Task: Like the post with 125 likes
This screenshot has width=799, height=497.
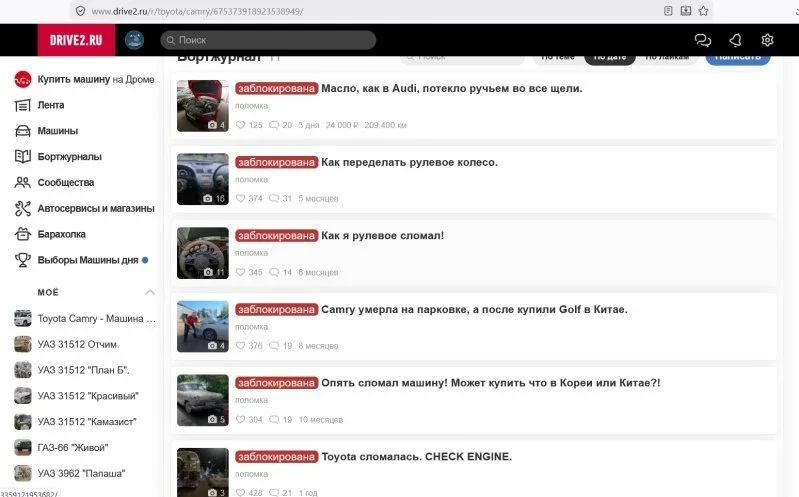Action: pos(241,125)
